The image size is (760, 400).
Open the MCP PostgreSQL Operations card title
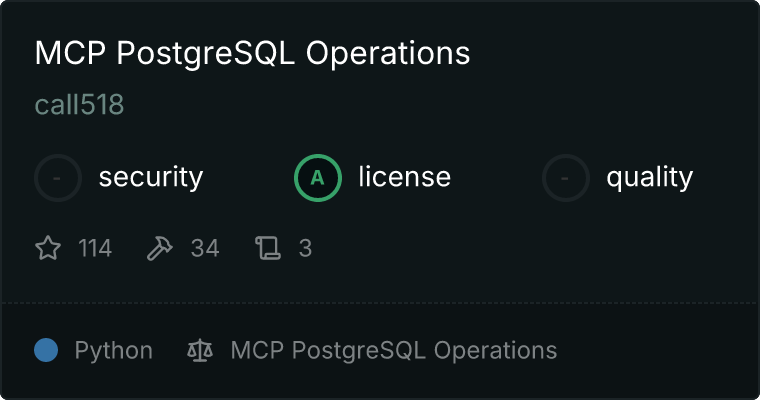tap(253, 53)
